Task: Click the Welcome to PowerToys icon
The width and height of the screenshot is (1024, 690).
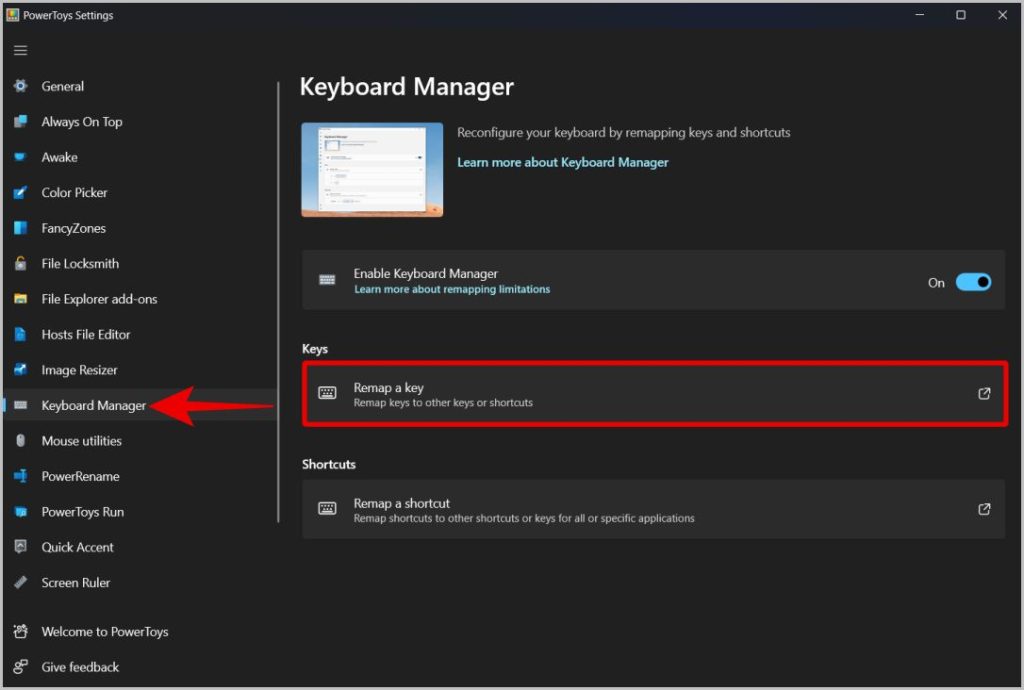Action: (20, 631)
